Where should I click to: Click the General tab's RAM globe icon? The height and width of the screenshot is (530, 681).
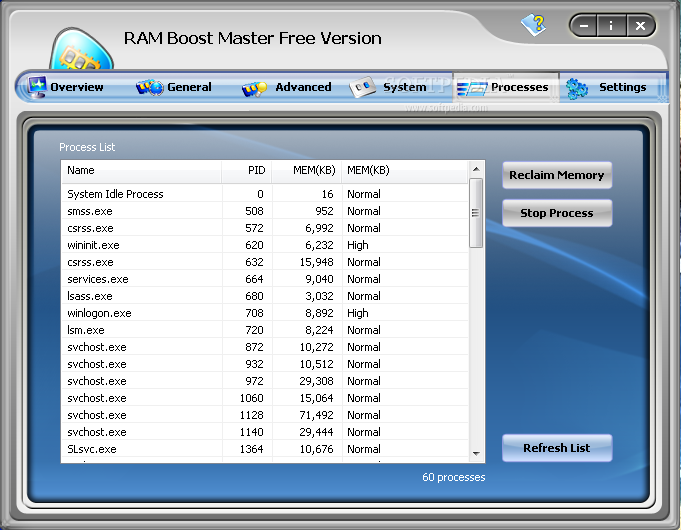point(149,87)
